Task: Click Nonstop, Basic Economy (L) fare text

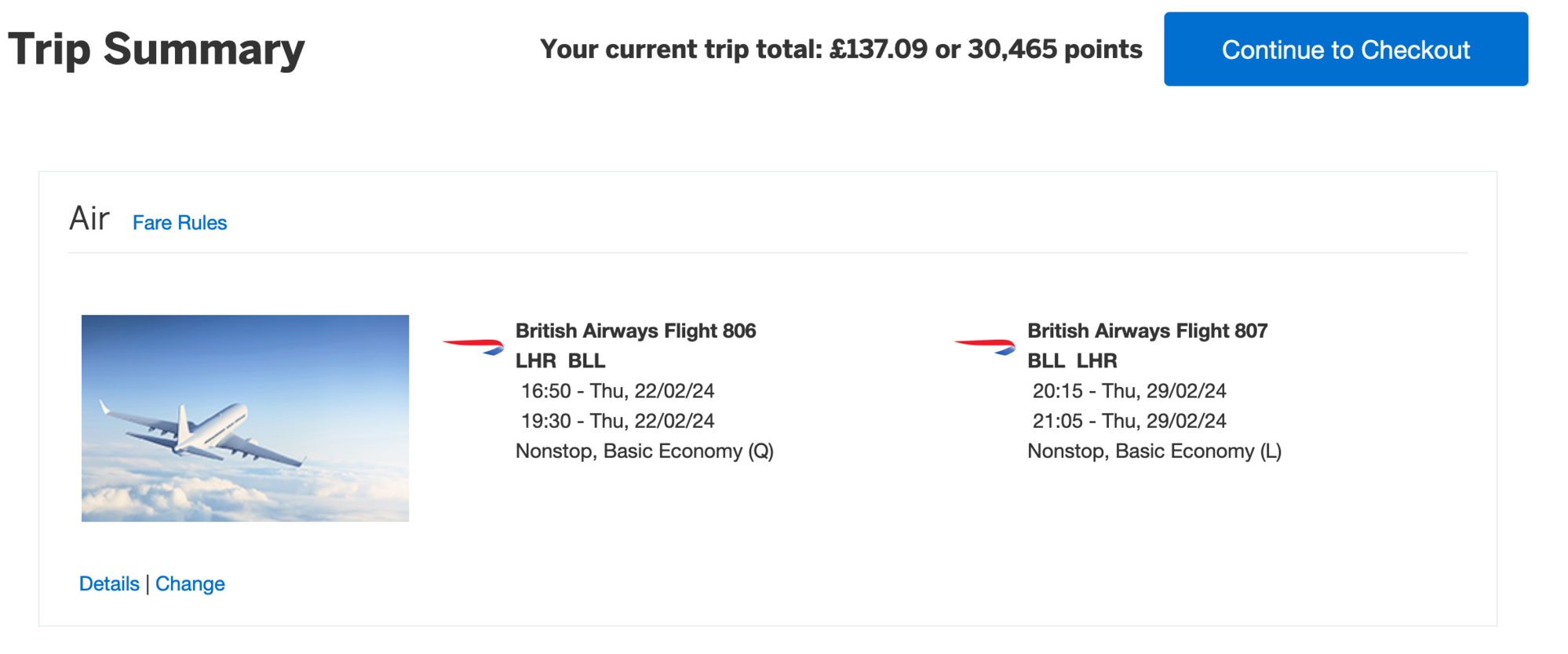Action: click(x=1154, y=451)
